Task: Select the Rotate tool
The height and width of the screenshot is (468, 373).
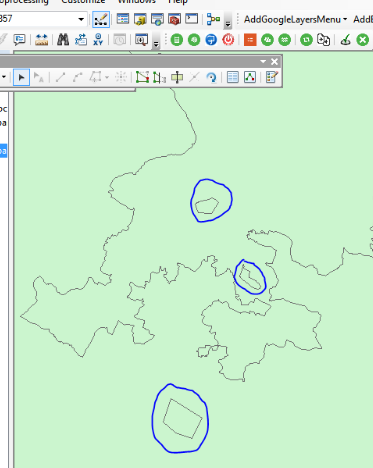Action: tap(211, 77)
